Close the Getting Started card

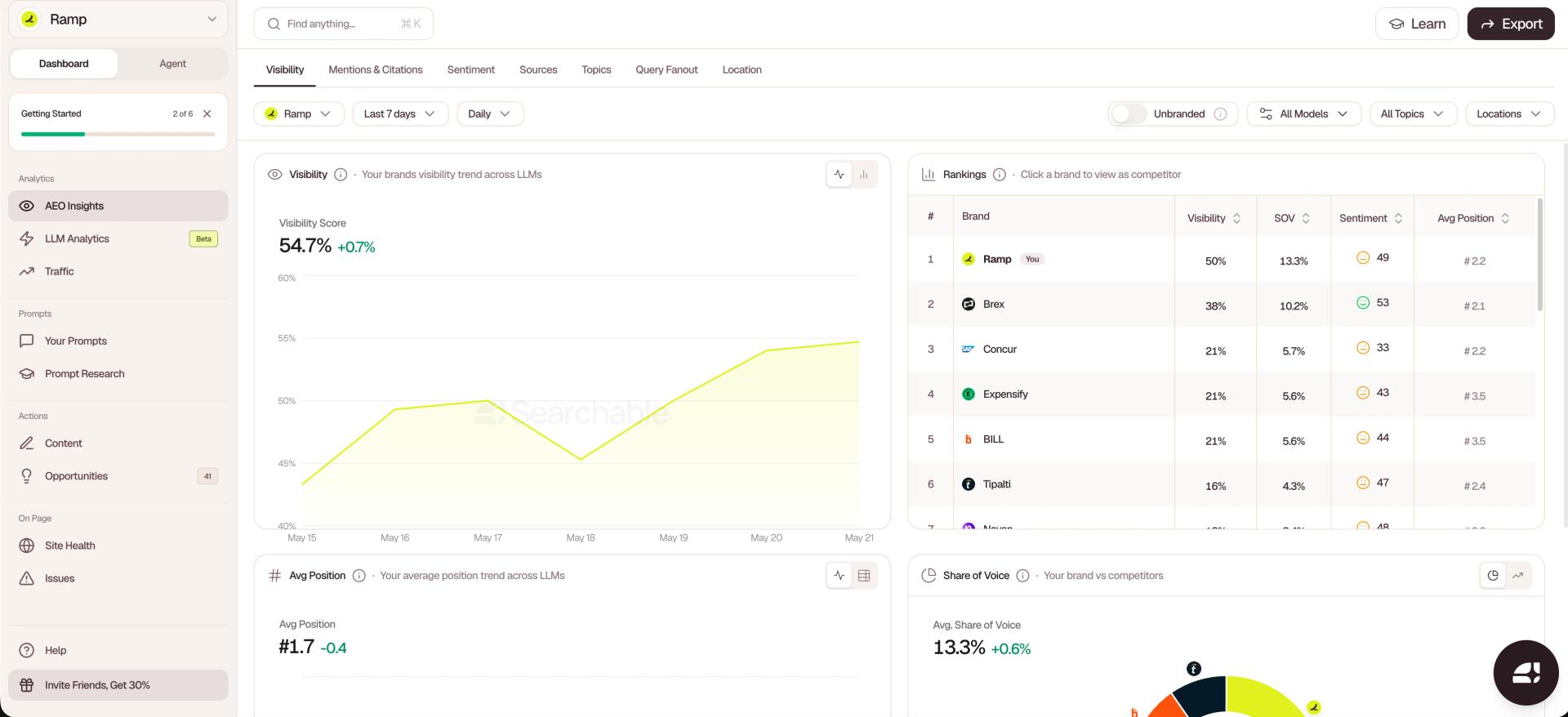tap(207, 114)
